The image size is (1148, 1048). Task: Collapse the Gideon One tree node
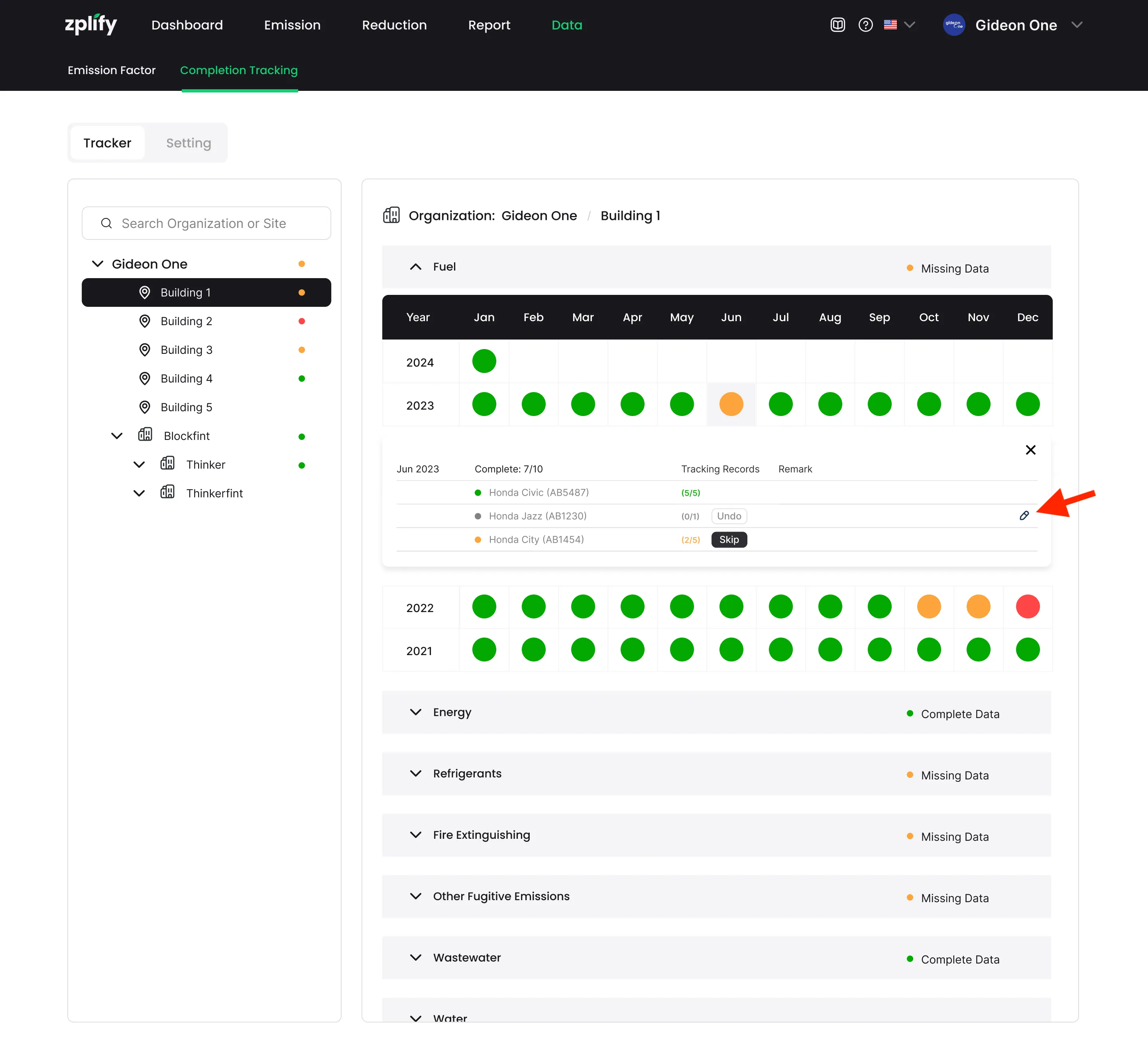click(98, 264)
